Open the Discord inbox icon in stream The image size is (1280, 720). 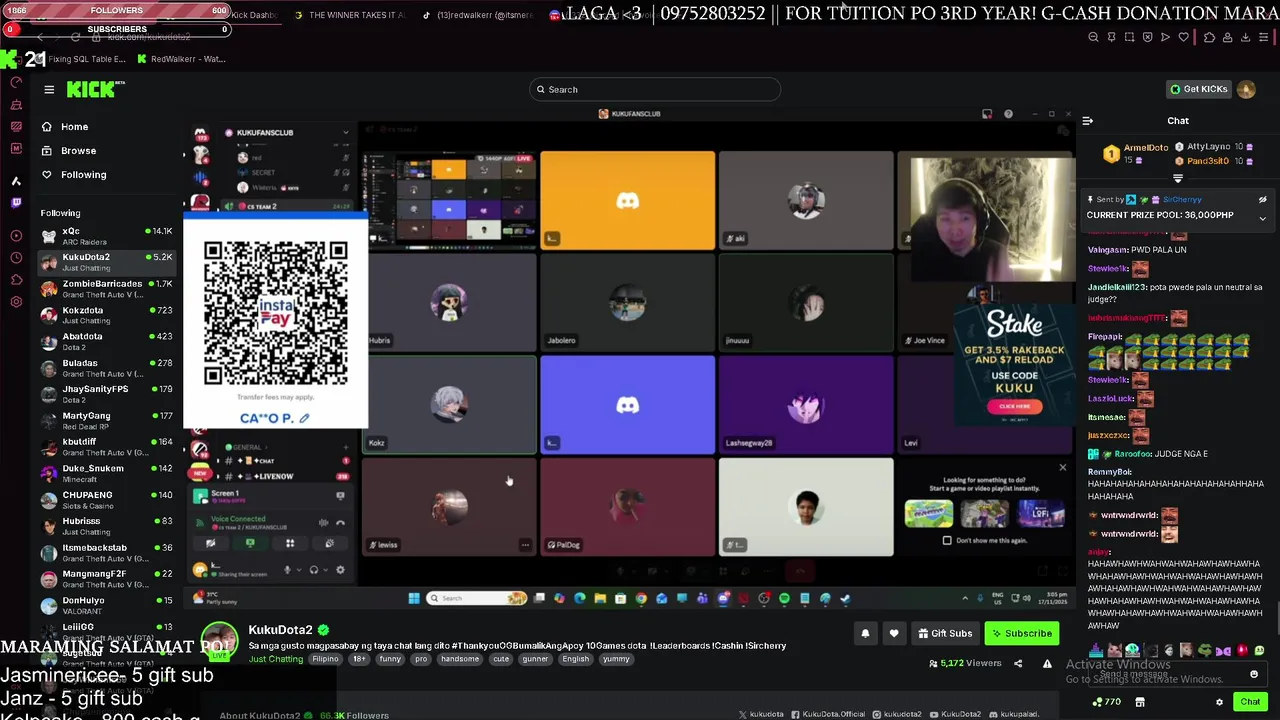point(987,114)
